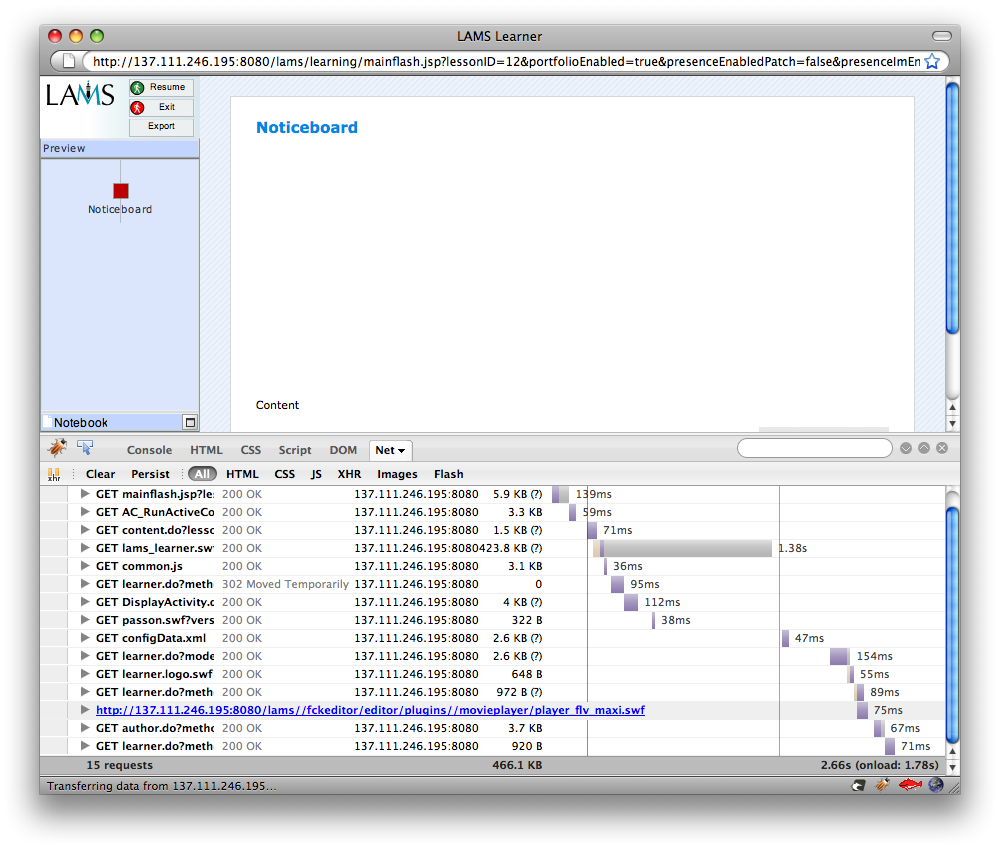
Task: Click the Firebug bug icon in panel toolbar
Action: click(57, 448)
